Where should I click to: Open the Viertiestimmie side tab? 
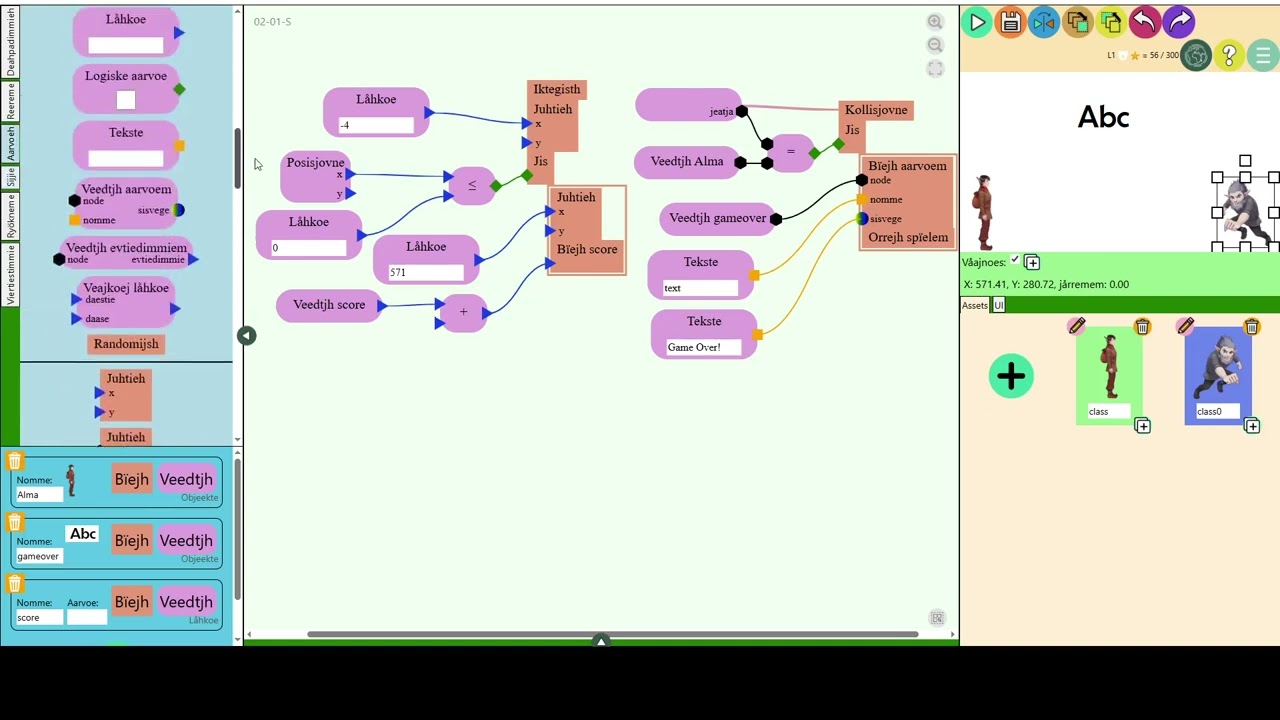tap(11, 274)
